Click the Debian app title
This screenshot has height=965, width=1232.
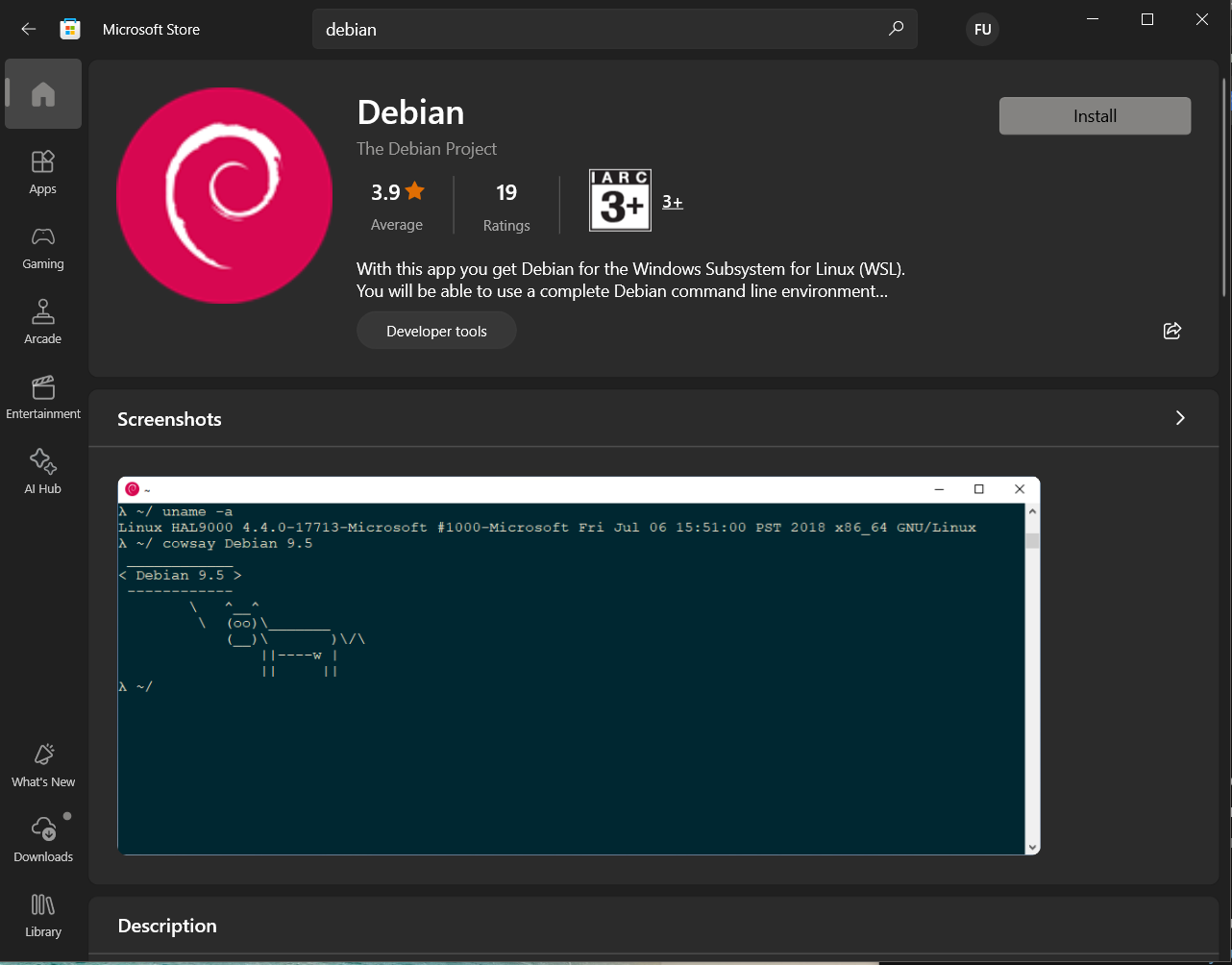coord(410,112)
